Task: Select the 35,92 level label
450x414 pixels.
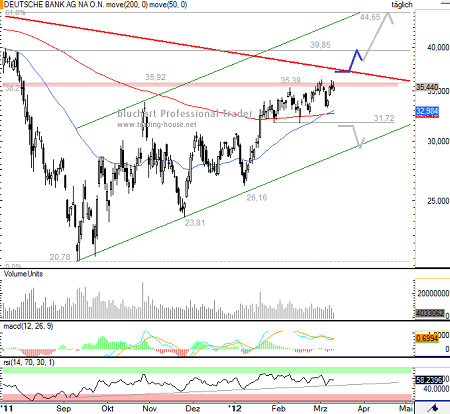Action: coord(155,77)
